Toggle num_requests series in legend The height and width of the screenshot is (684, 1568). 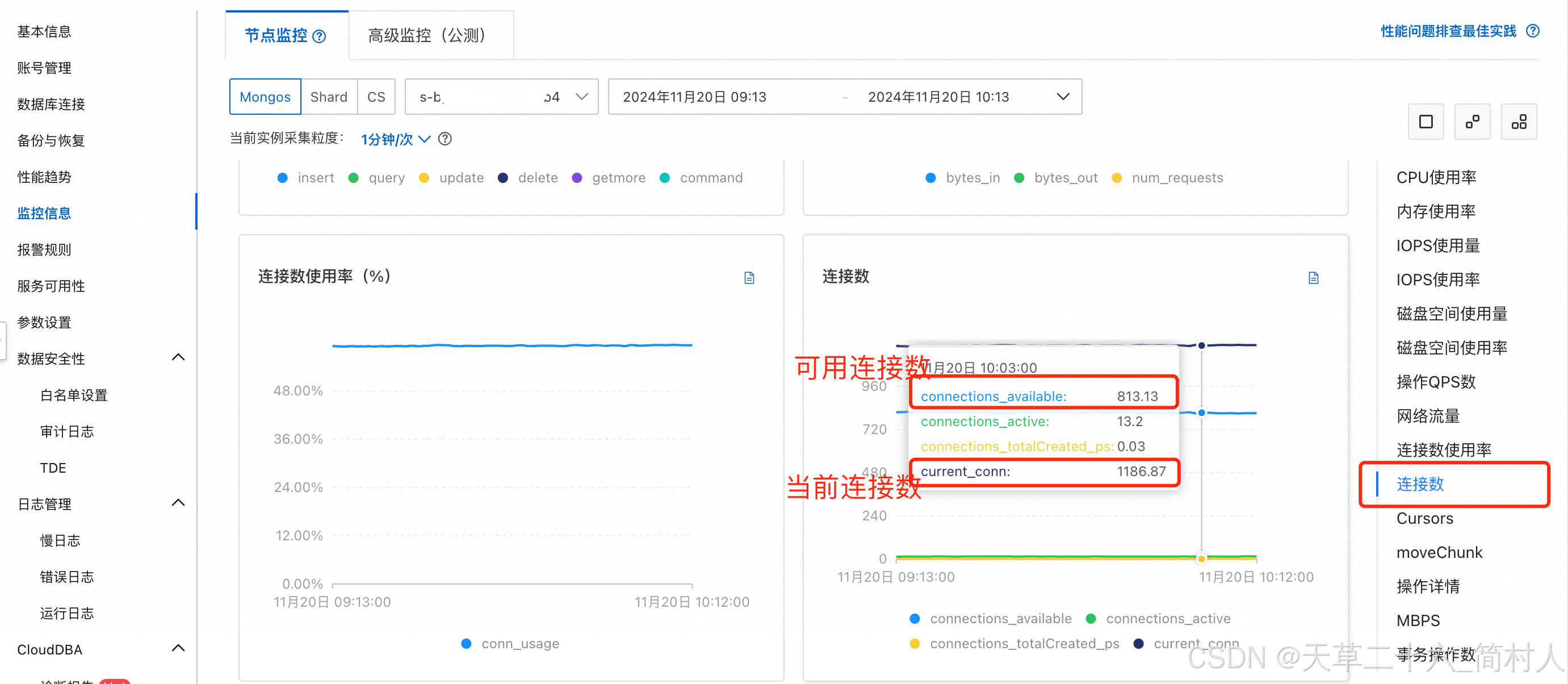(1167, 178)
